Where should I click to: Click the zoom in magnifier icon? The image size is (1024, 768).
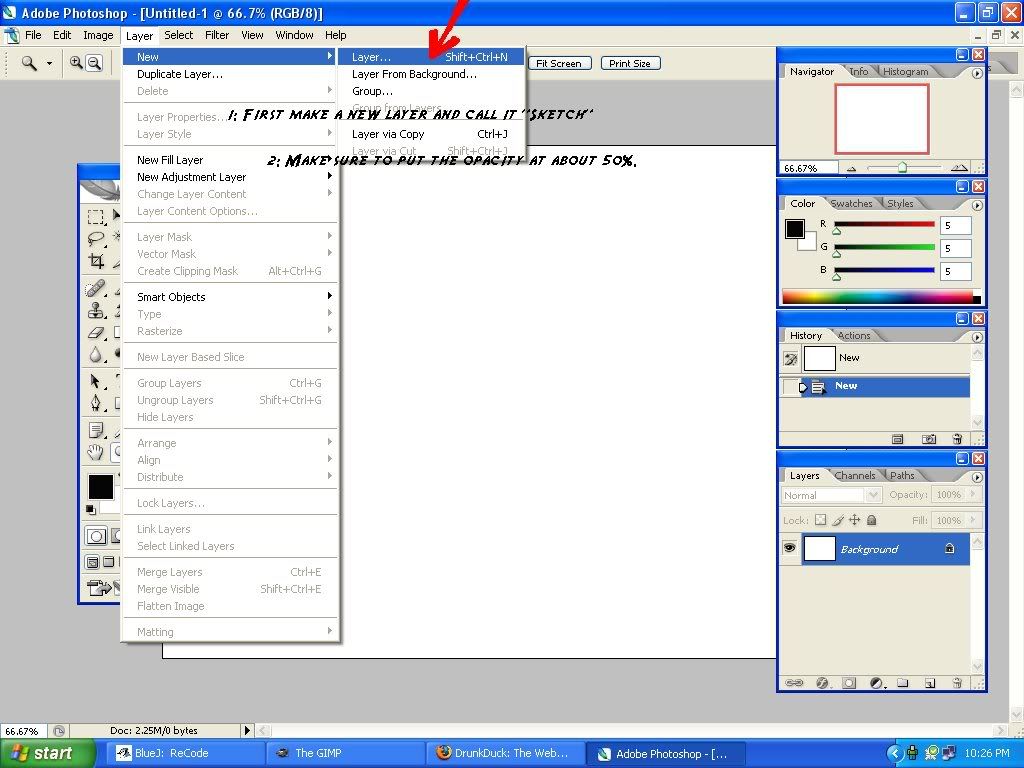76,63
